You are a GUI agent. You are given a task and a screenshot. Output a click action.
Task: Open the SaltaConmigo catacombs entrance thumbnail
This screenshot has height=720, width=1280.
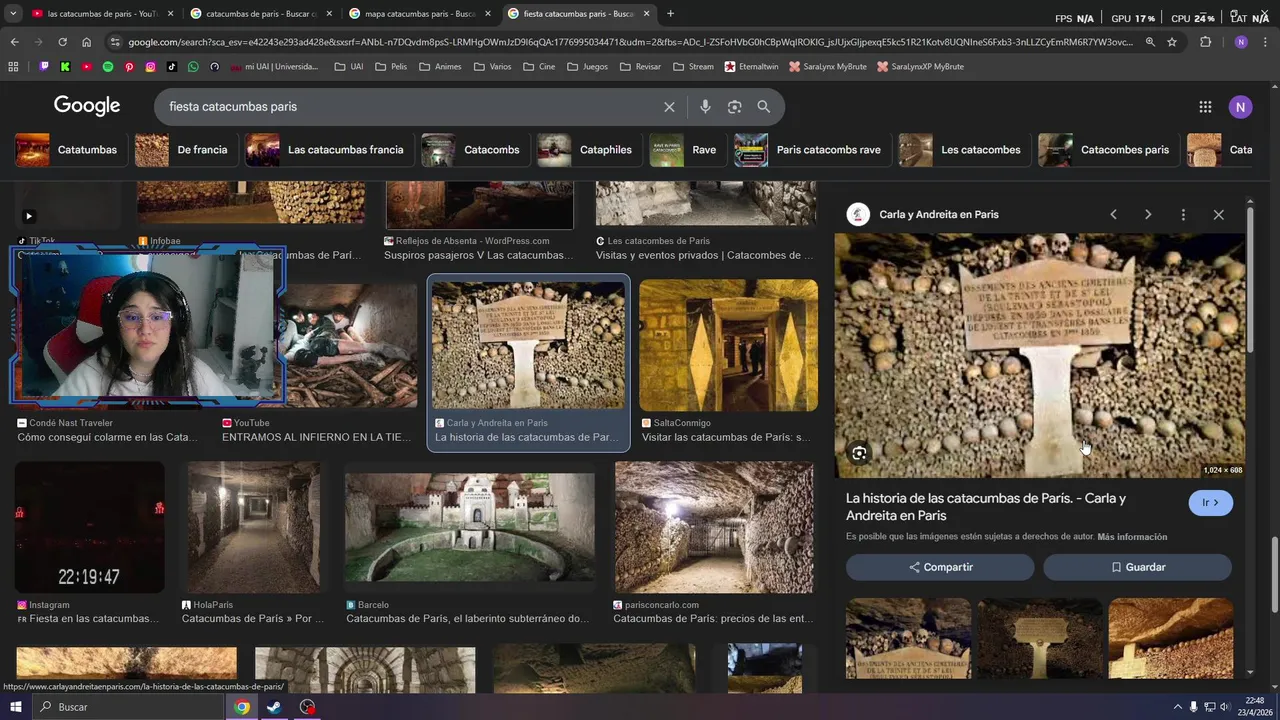point(728,345)
